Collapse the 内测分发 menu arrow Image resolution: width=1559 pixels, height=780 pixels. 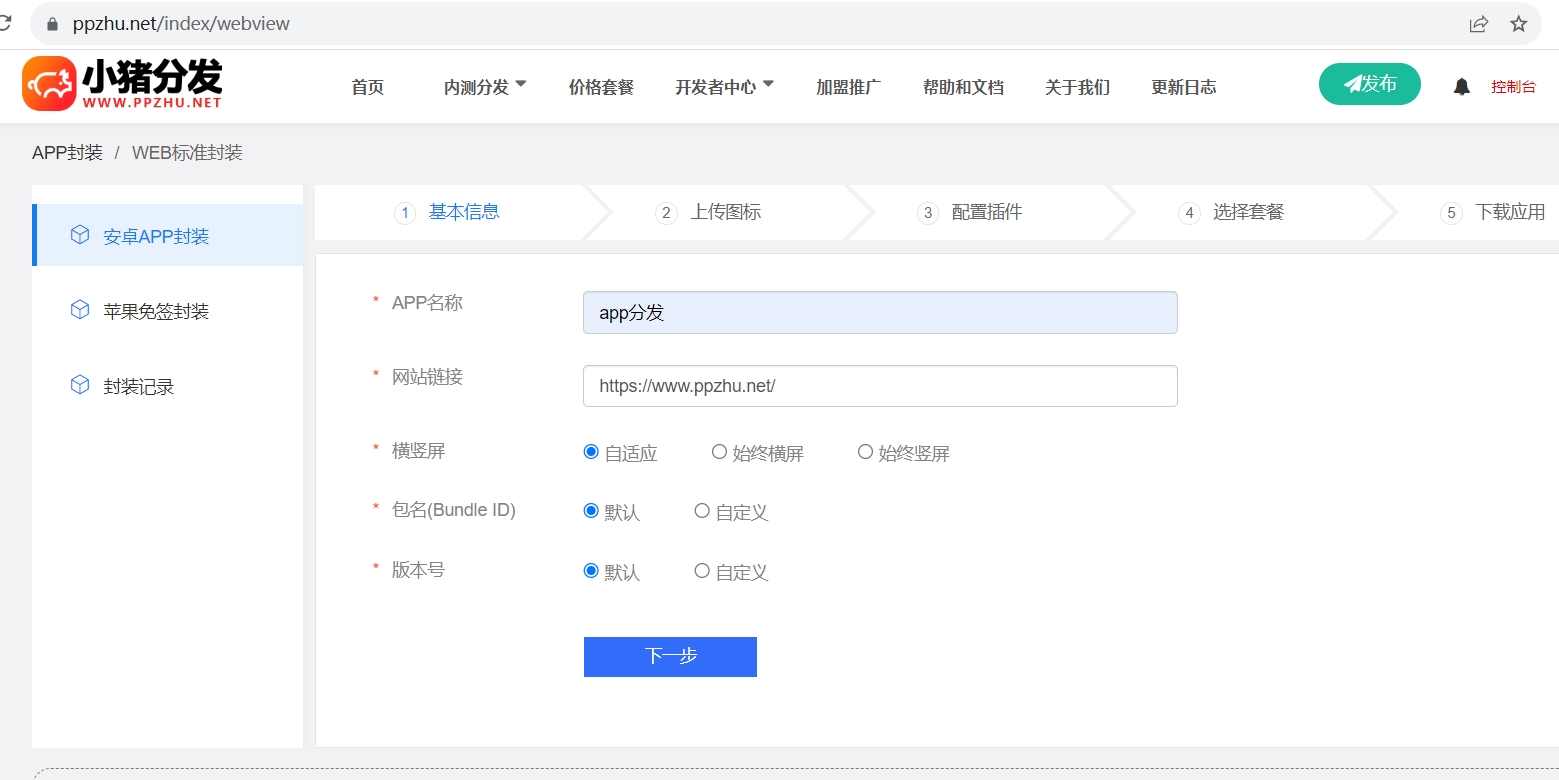tap(521, 83)
